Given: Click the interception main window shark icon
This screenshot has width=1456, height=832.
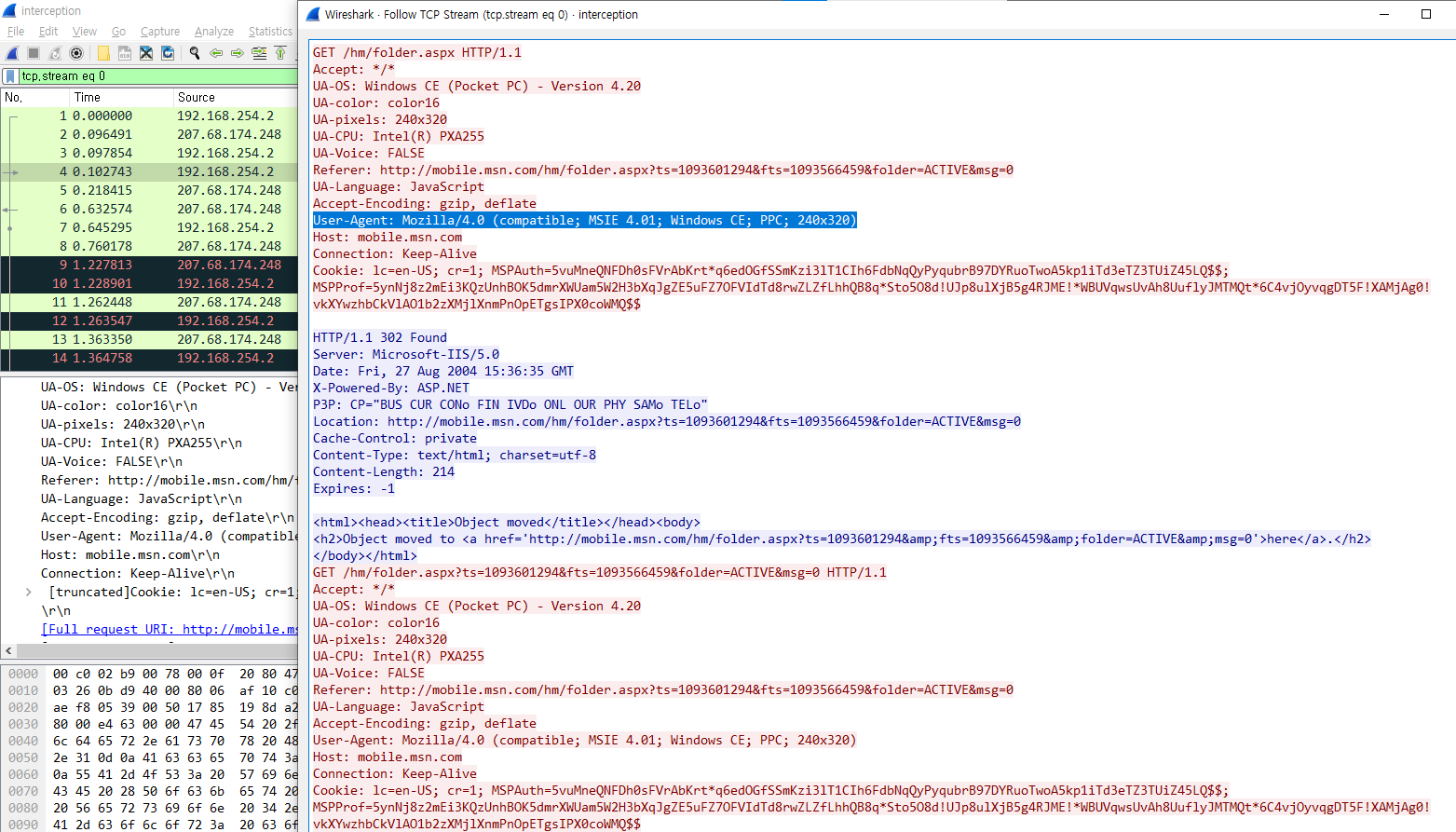Looking at the screenshot, I should click(x=9, y=10).
